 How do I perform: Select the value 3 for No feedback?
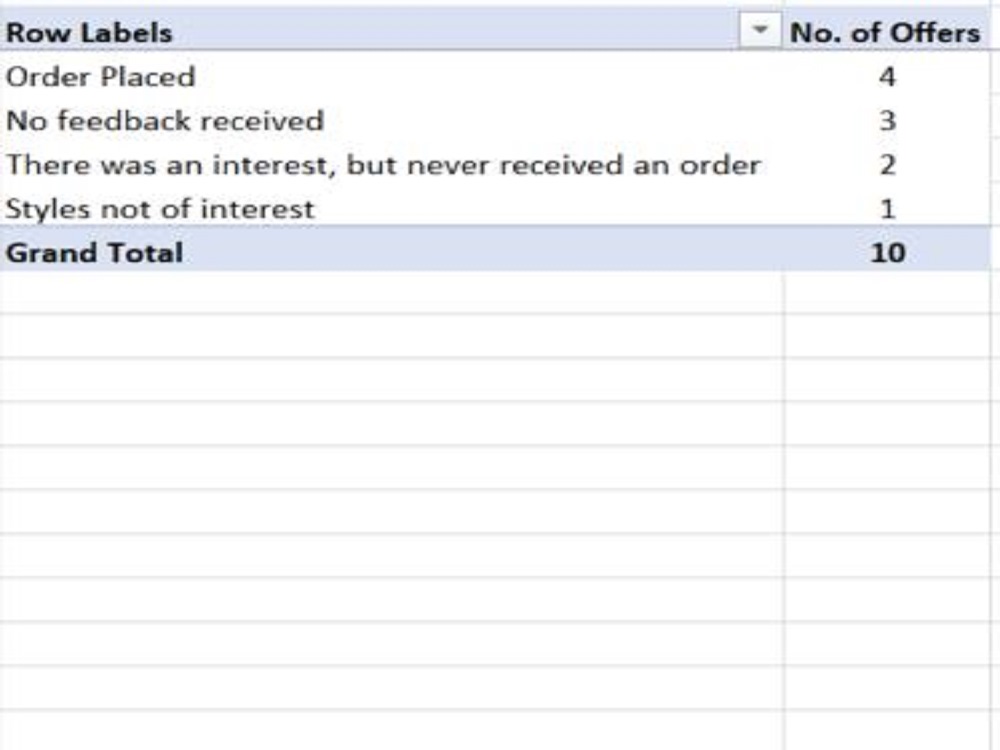[887, 121]
